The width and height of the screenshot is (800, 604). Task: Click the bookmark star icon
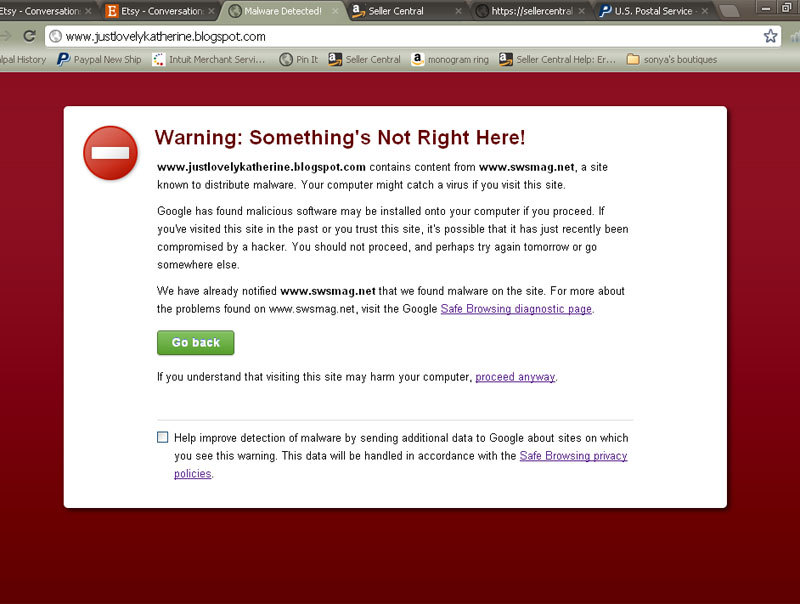(770, 36)
